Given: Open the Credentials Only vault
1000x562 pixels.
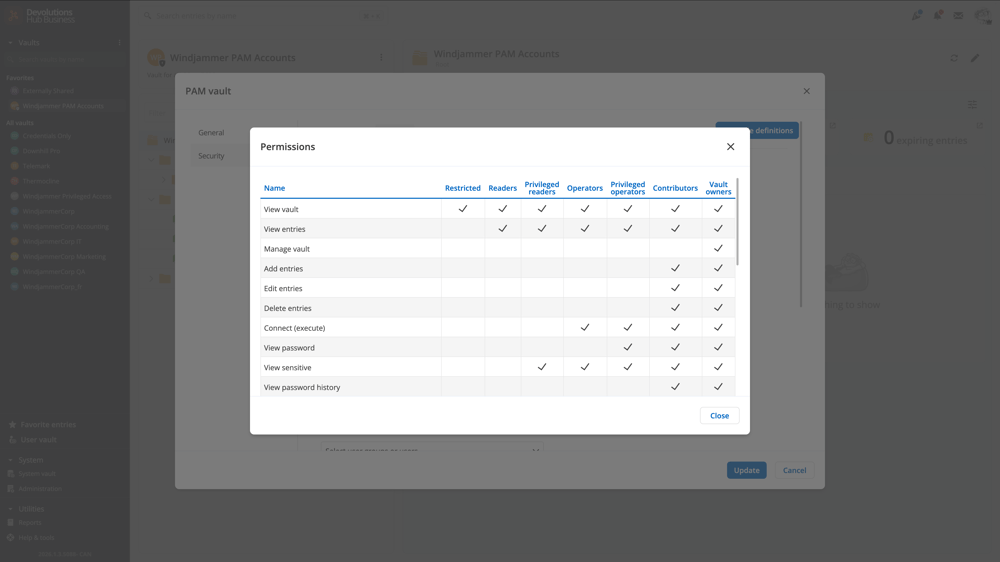Looking at the screenshot, I should (47, 136).
